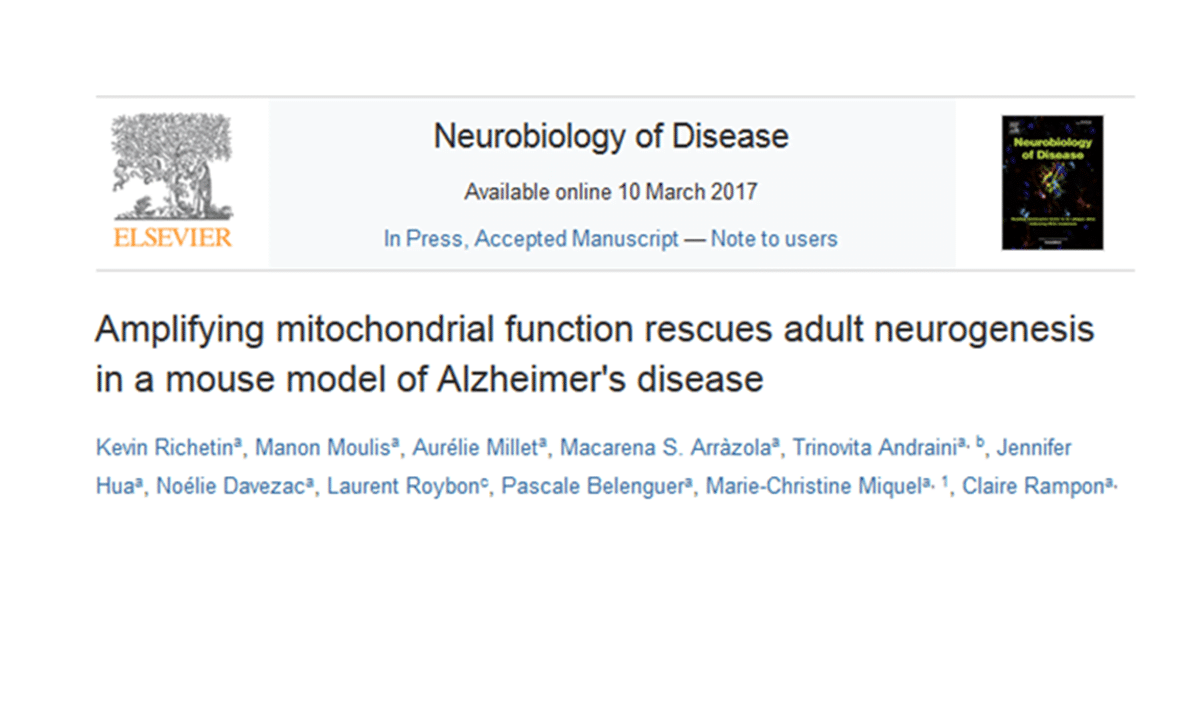This screenshot has width=1192, height=704.
Task: Click the Elsevier tree logo
Action: coord(171,167)
